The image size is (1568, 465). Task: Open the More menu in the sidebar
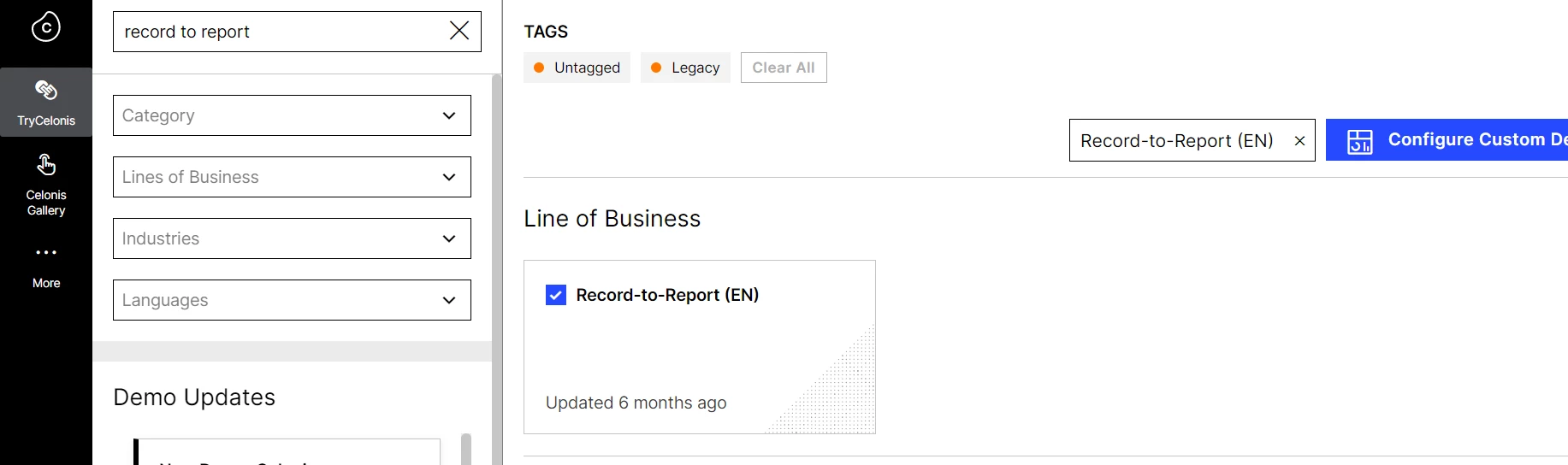click(46, 265)
